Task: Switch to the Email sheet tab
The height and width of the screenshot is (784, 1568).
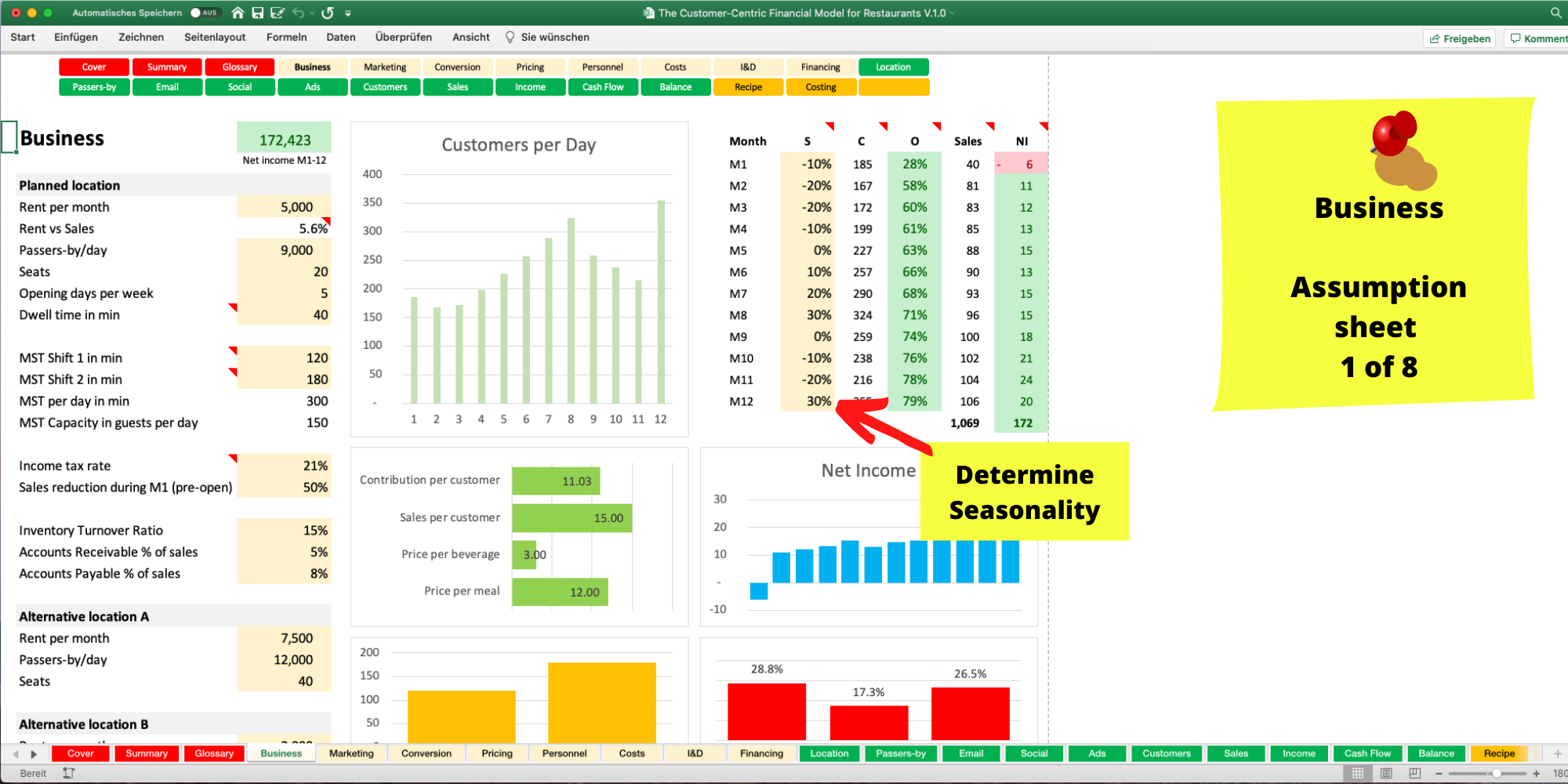Action: tap(971, 753)
